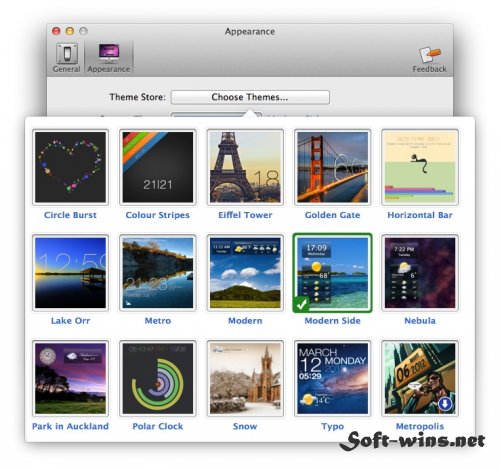Select the Typo theme thumbnail
The width and height of the screenshot is (500, 470).
click(x=332, y=378)
